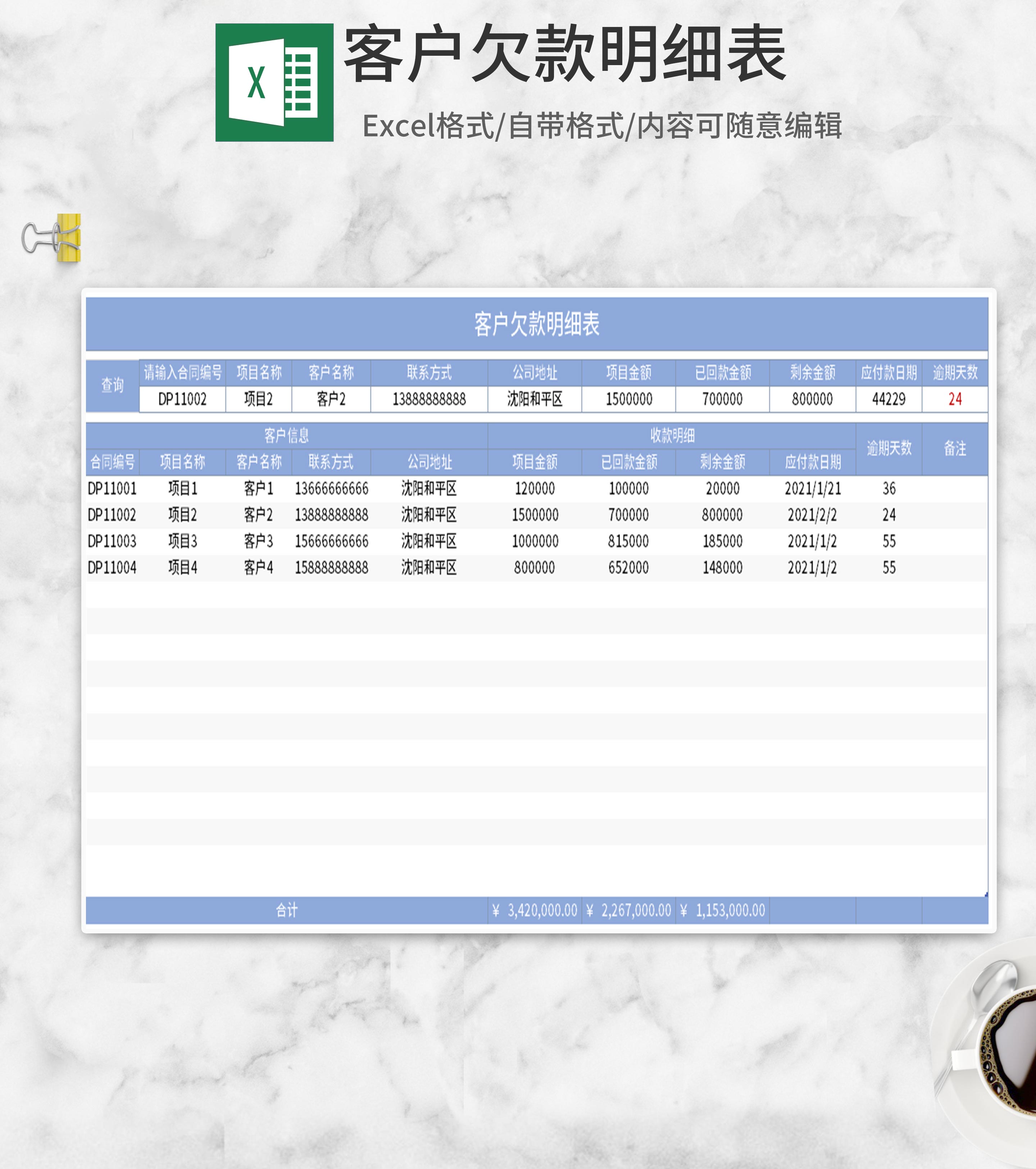Click the 查询 query label cell
This screenshot has height=1169, width=1036.
click(x=112, y=386)
